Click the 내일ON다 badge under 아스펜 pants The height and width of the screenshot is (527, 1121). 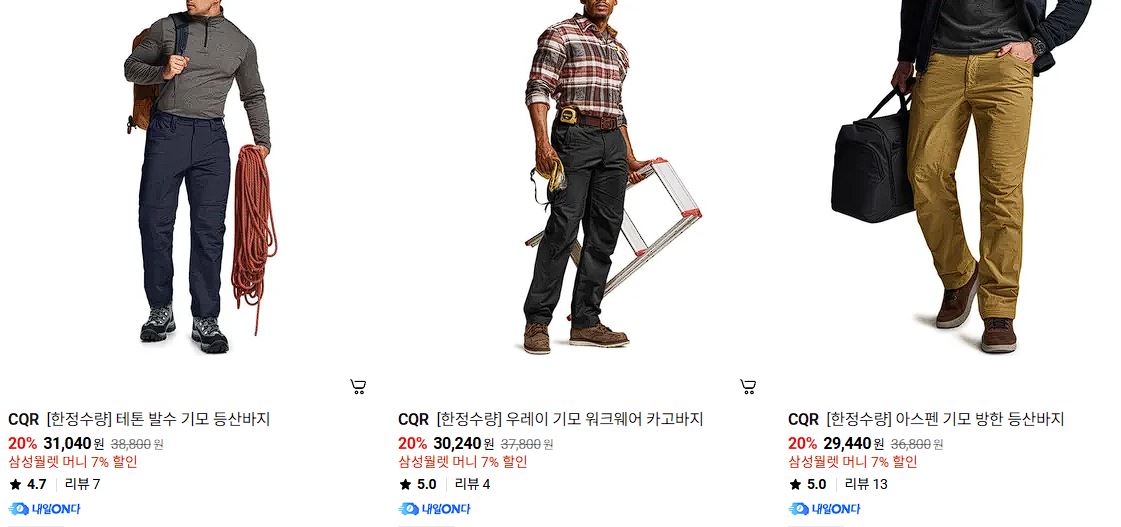tap(824, 509)
